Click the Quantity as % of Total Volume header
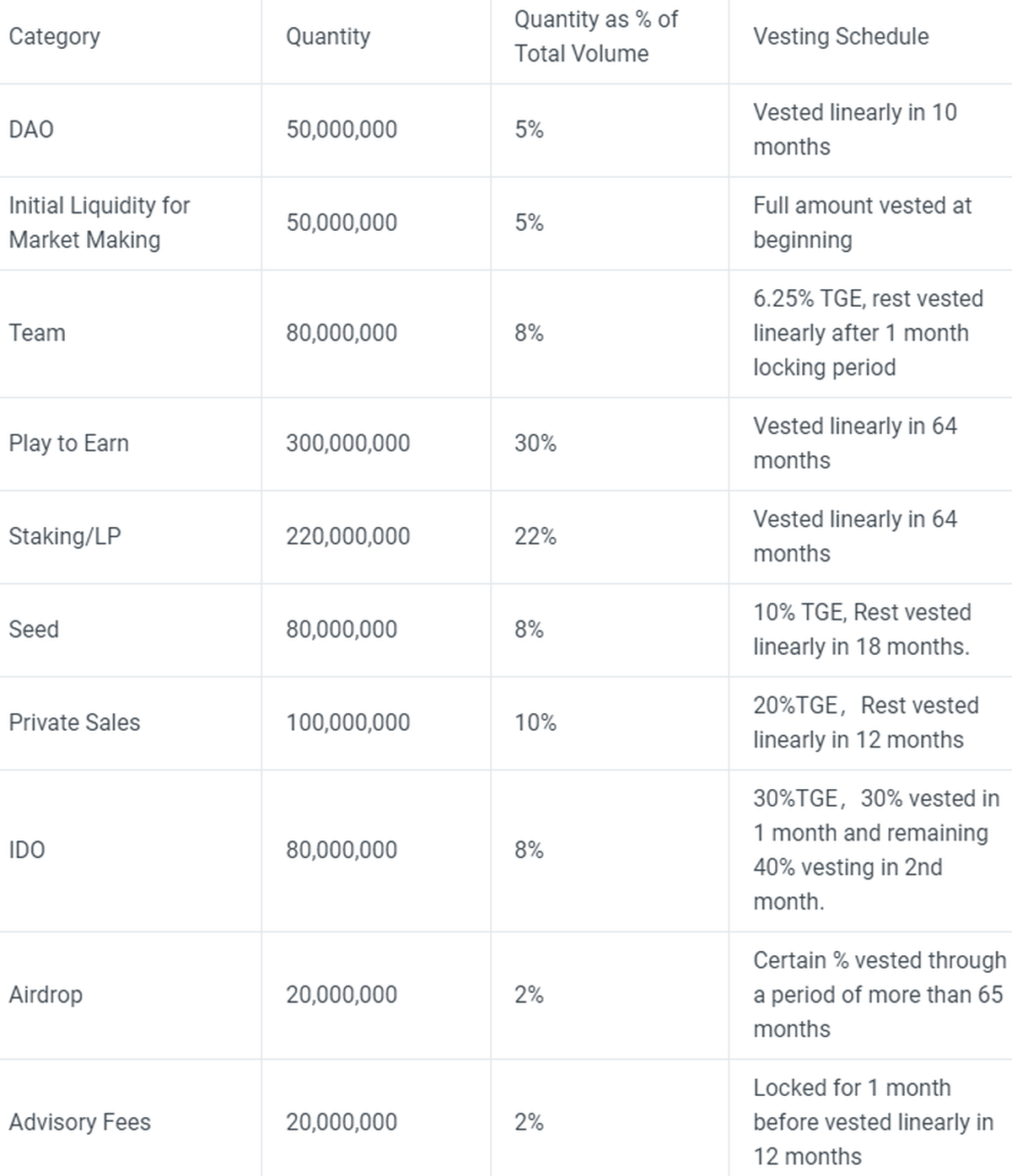1012x1176 pixels. click(x=595, y=36)
